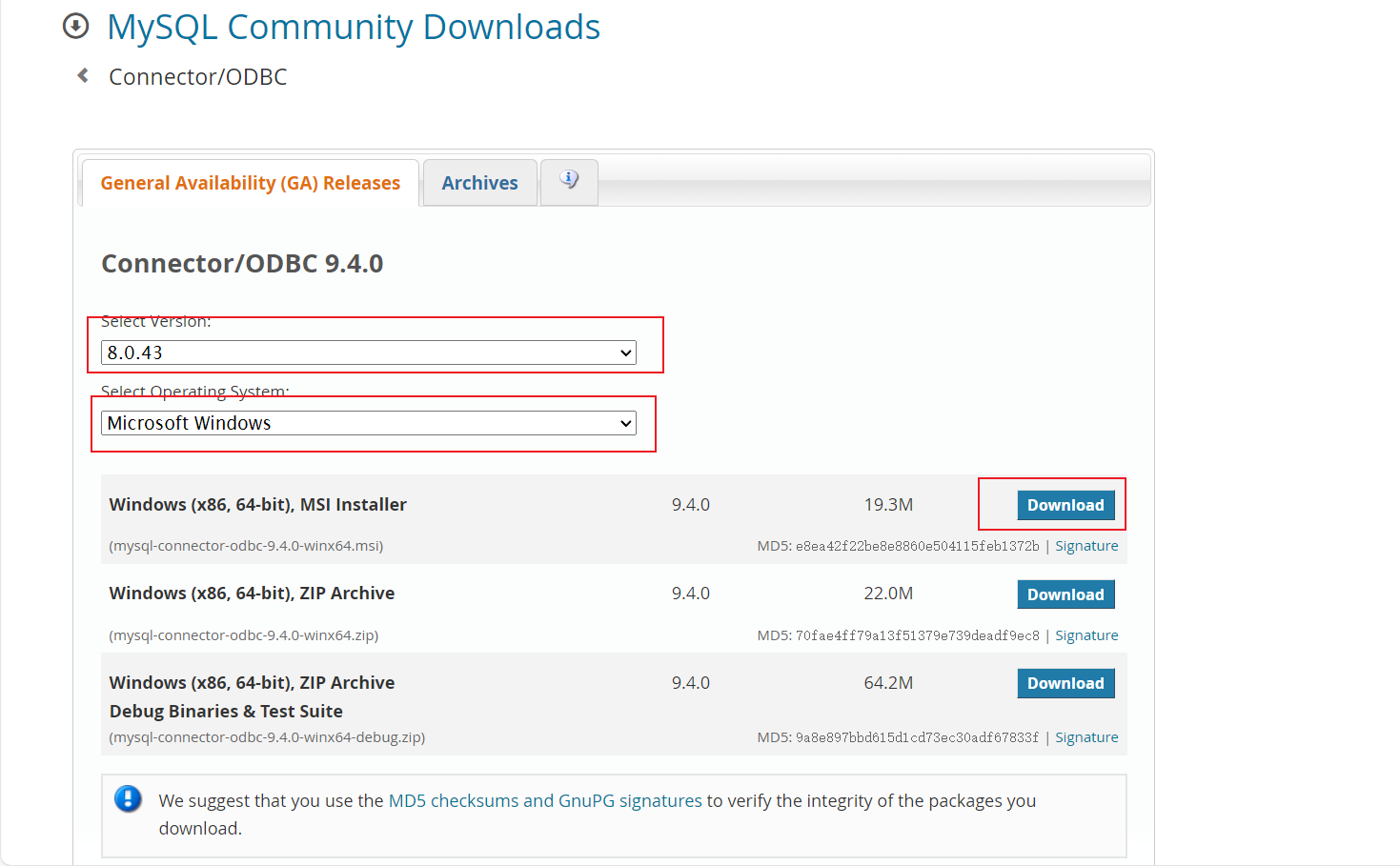Open the Select Version dropdown showing 8.0.43
This screenshot has width=1400, height=866.
369,352
